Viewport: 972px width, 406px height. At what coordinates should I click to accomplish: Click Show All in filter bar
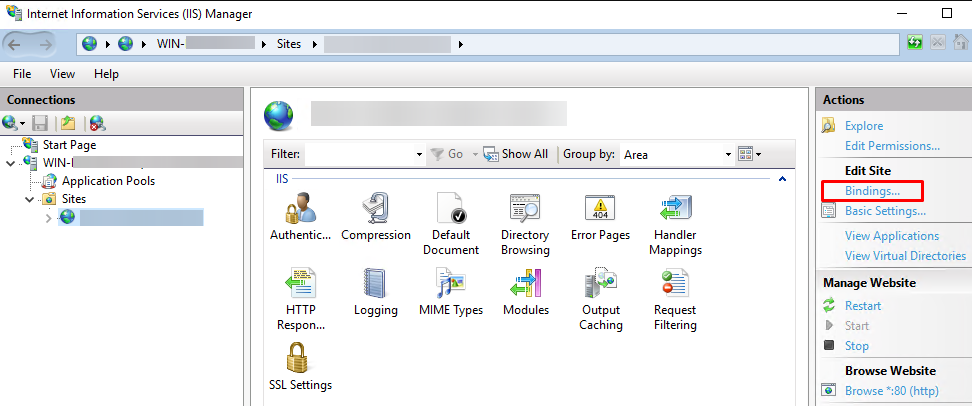(515, 154)
